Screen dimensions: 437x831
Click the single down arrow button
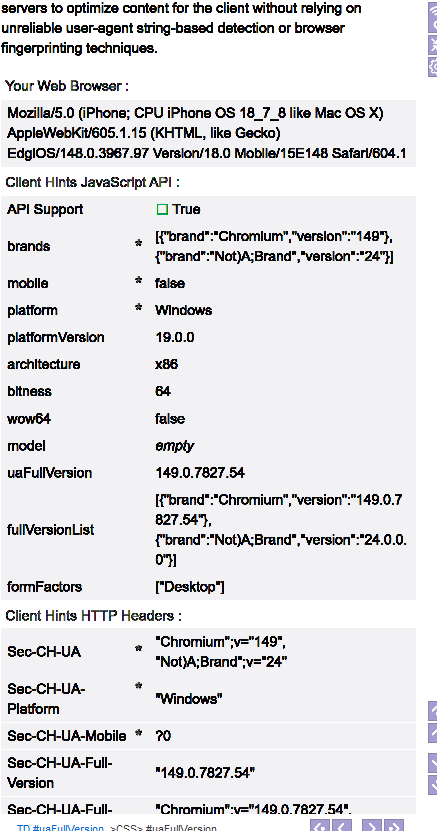[433, 763]
